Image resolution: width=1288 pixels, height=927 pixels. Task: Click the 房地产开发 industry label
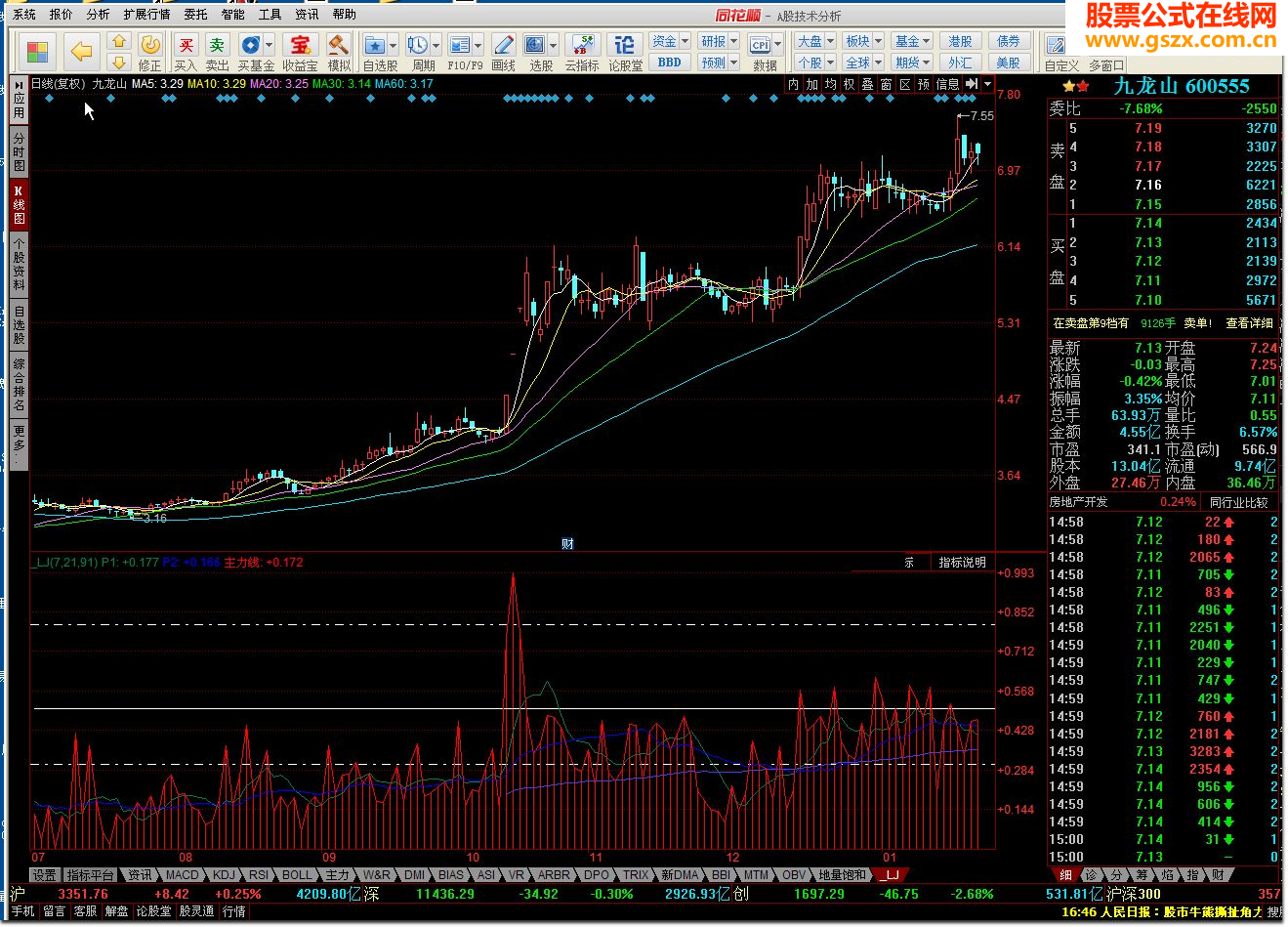[x=1079, y=502]
